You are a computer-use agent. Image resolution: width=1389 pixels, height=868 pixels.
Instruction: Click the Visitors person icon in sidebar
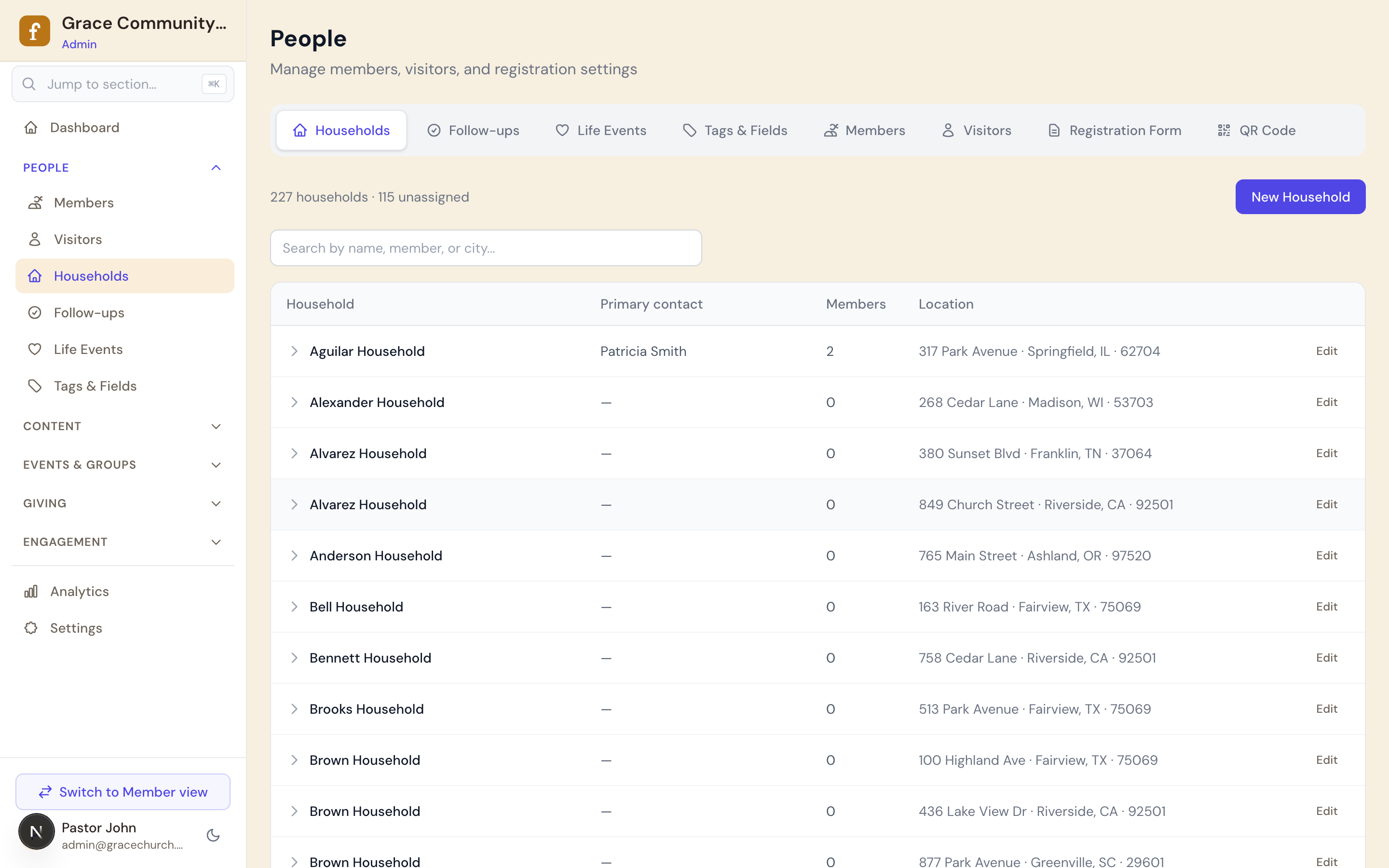pos(35,239)
